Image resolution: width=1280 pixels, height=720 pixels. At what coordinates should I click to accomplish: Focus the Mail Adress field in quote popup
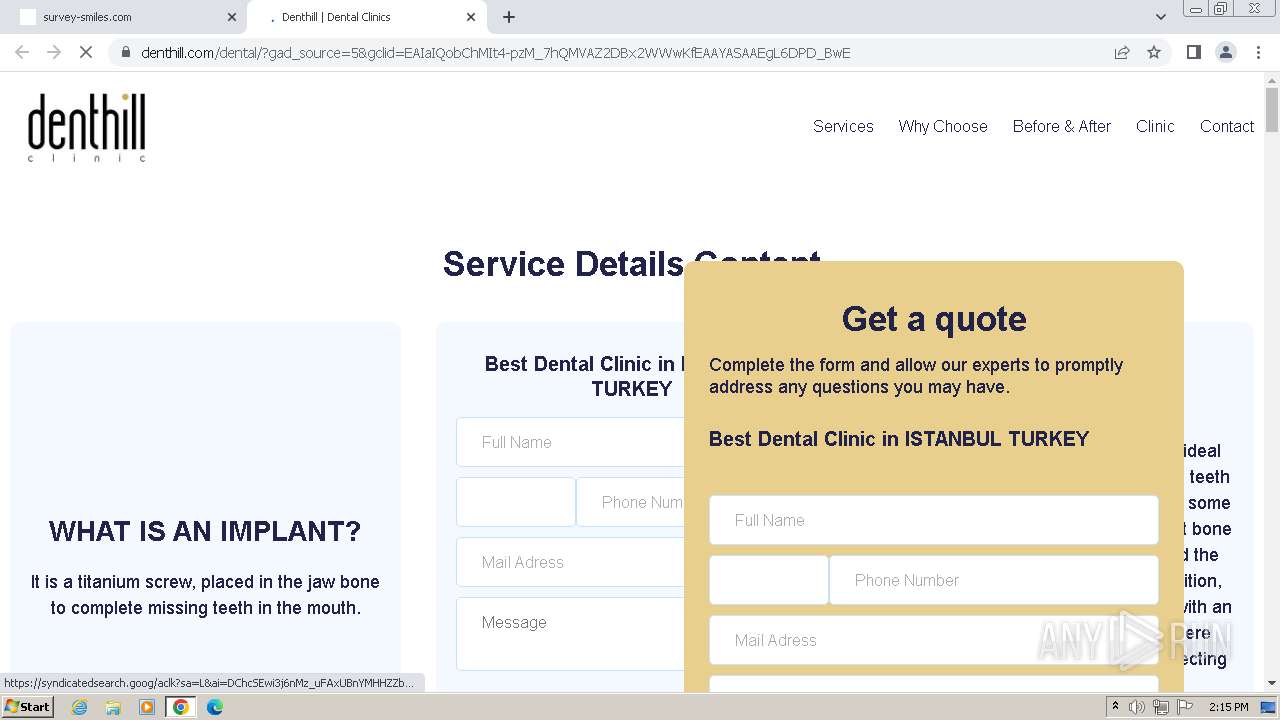click(x=934, y=640)
